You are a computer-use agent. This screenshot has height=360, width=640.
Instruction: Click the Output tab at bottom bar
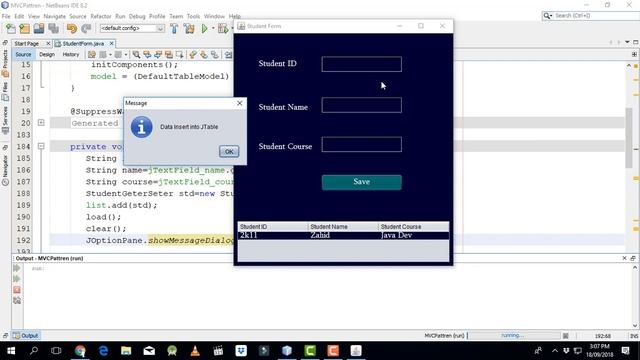click(26, 336)
